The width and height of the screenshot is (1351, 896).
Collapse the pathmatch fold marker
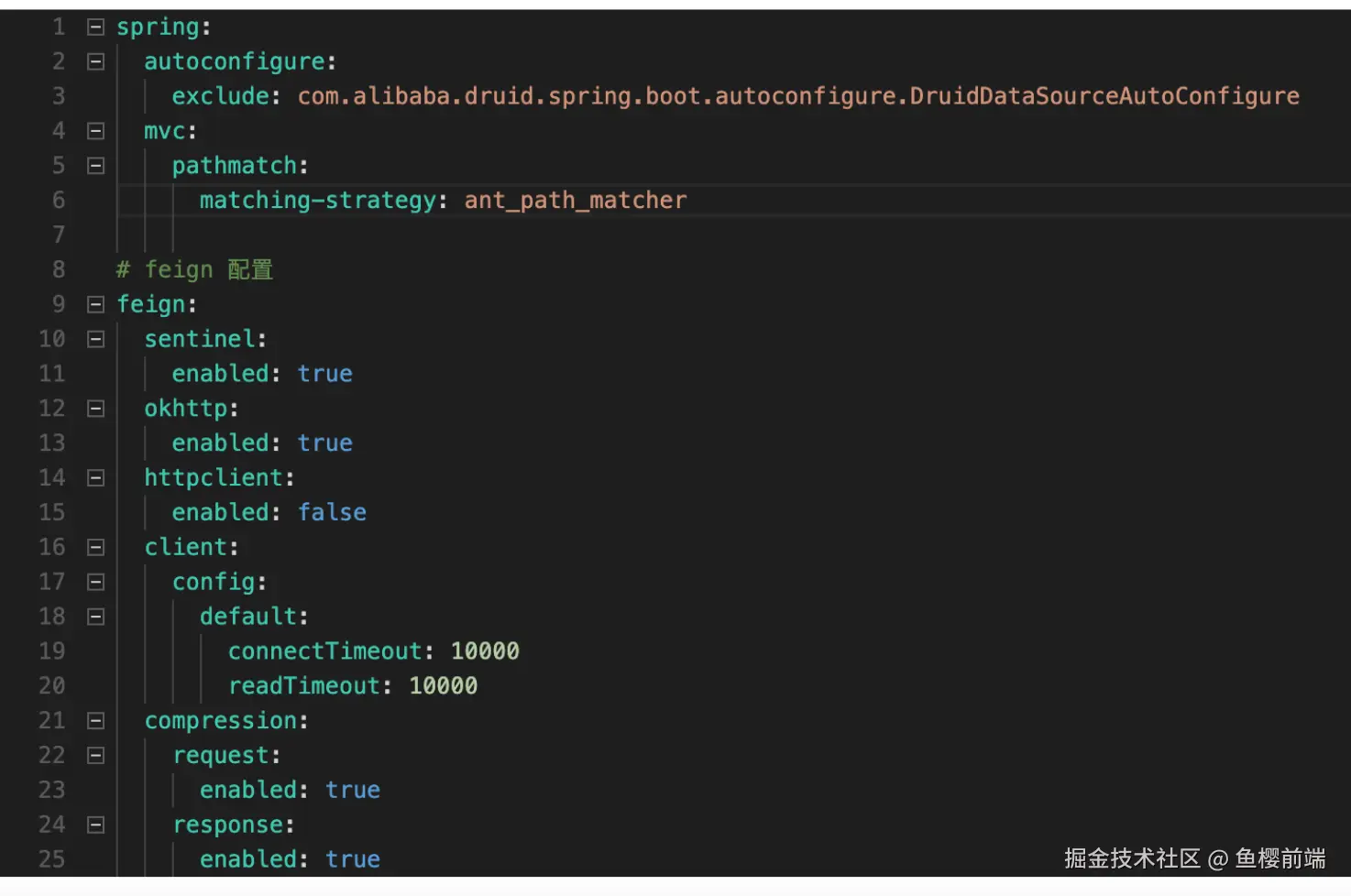click(95, 166)
